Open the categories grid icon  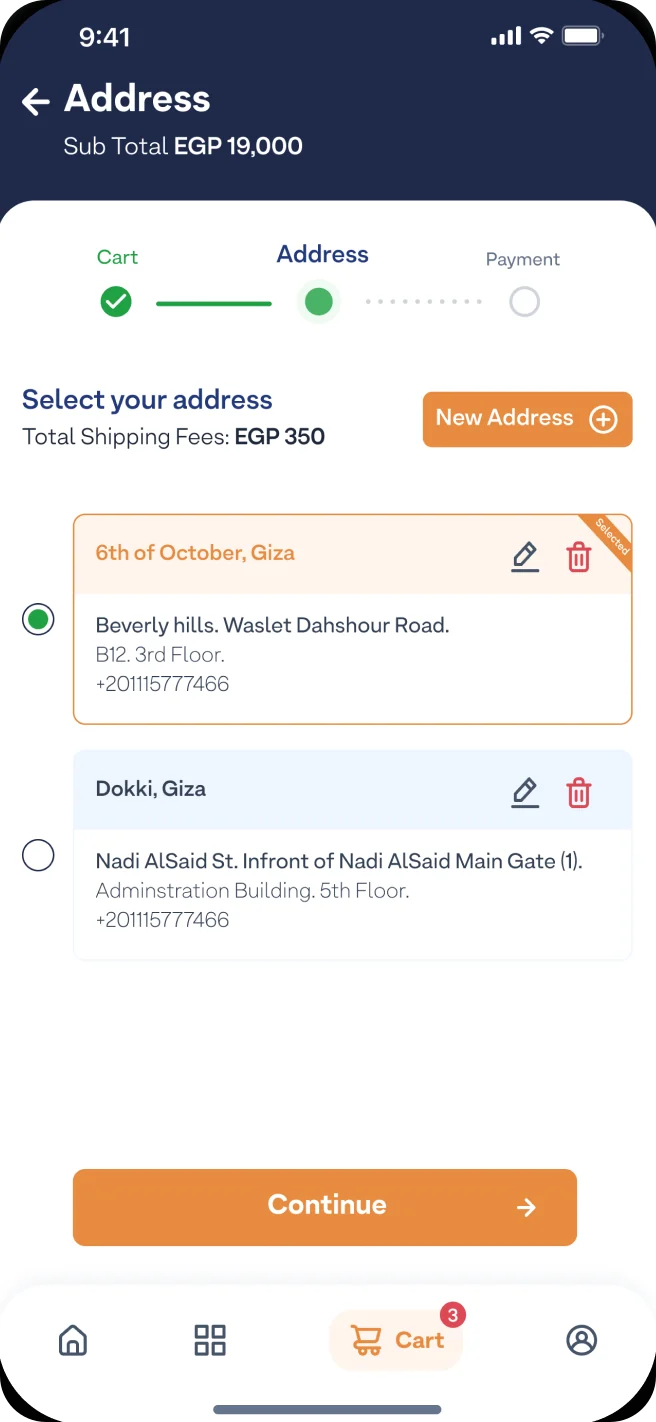pyautogui.click(x=210, y=1340)
